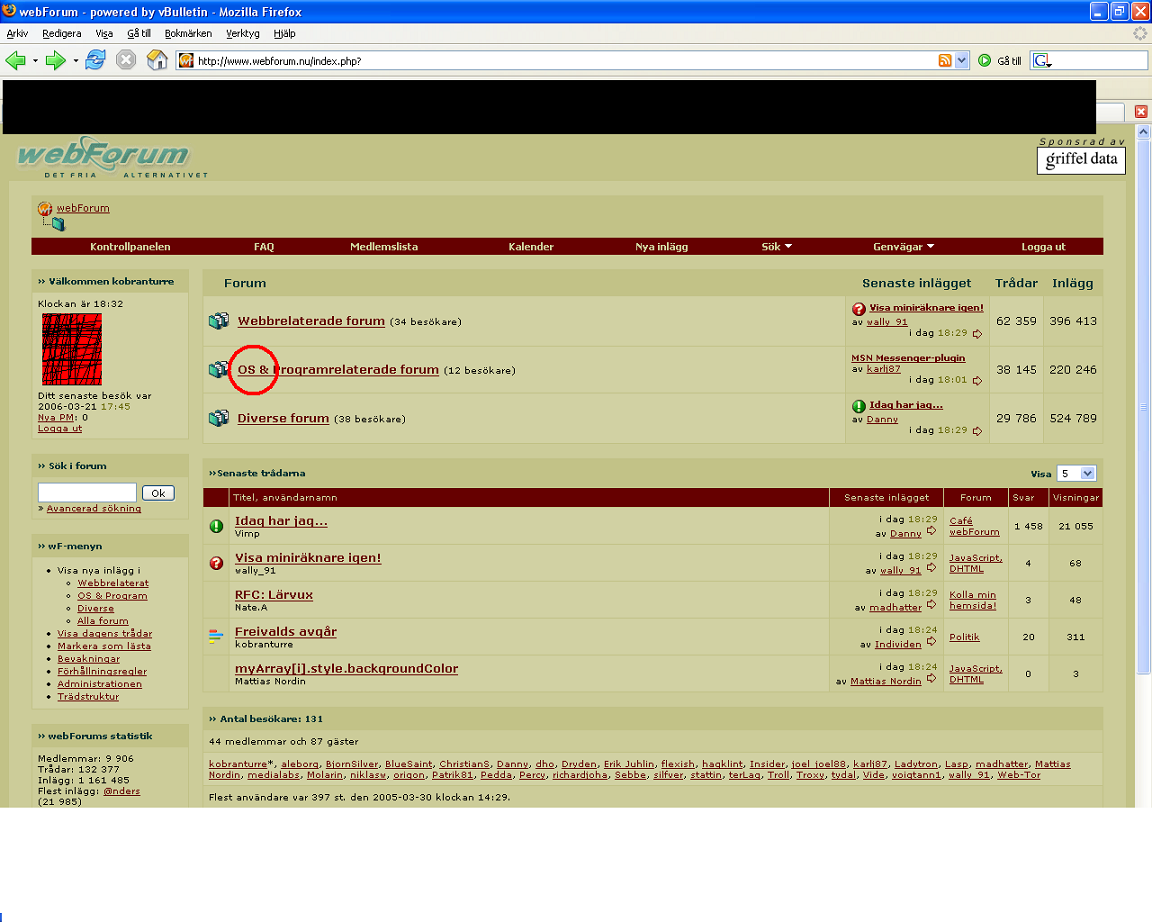This screenshot has width=1152, height=922.
Task: Open the Freivalds avgår thread
Action: click(286, 632)
